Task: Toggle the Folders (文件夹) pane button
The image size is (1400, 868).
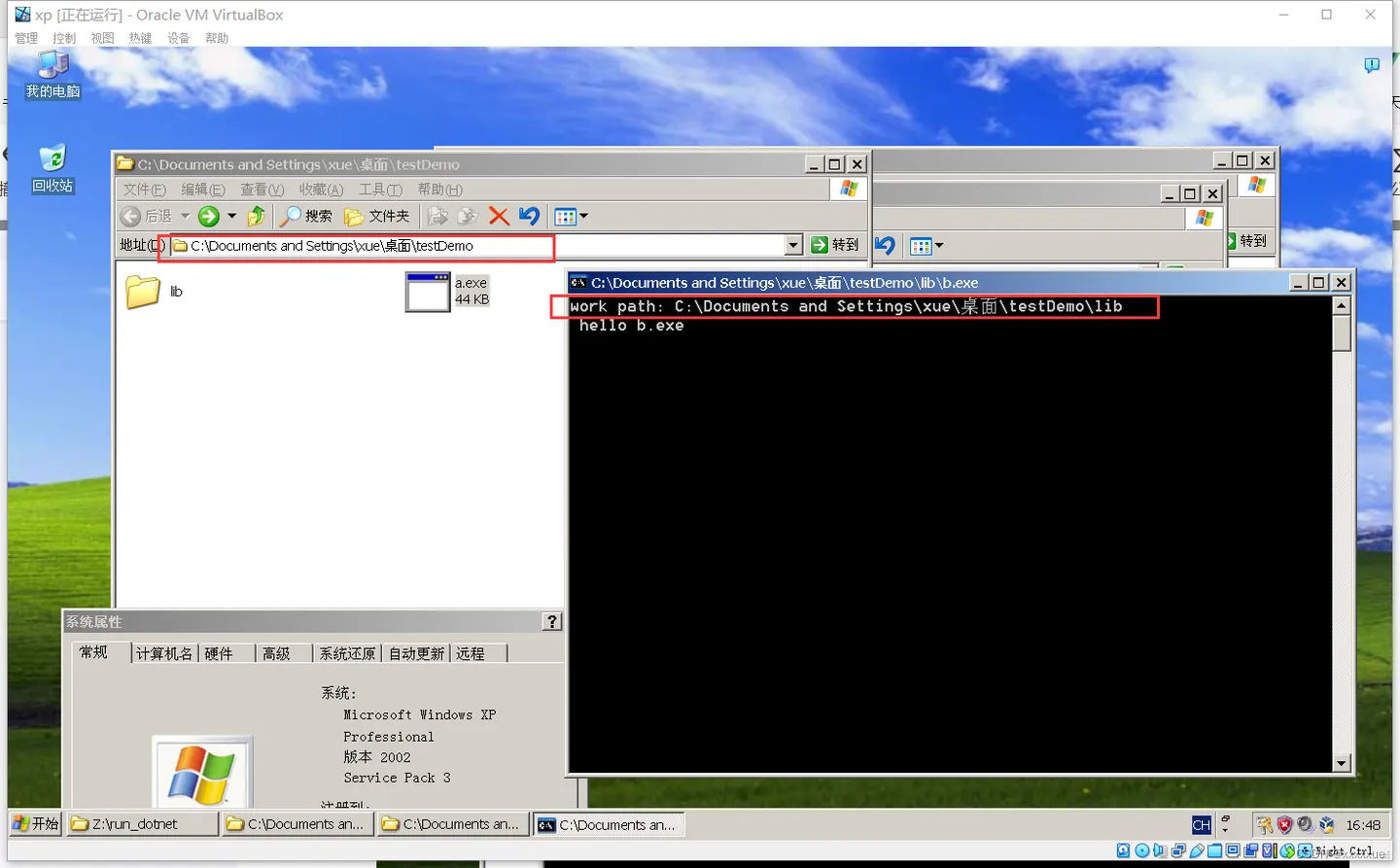Action: coord(377,216)
